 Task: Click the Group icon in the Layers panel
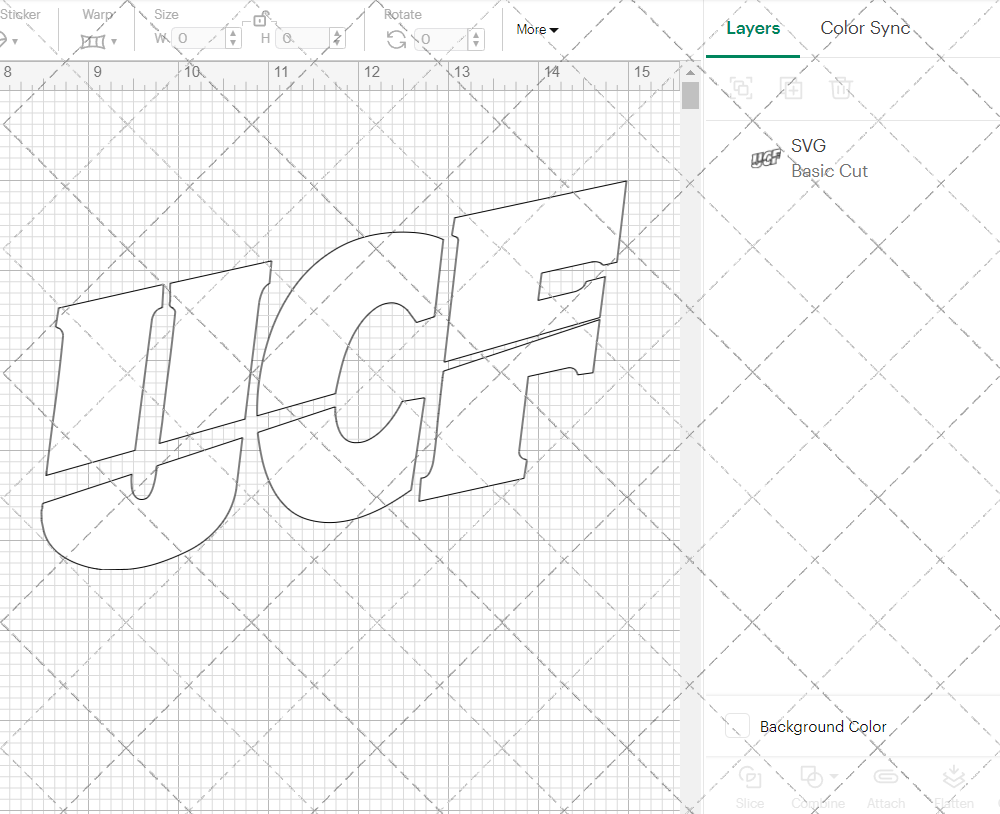741,88
